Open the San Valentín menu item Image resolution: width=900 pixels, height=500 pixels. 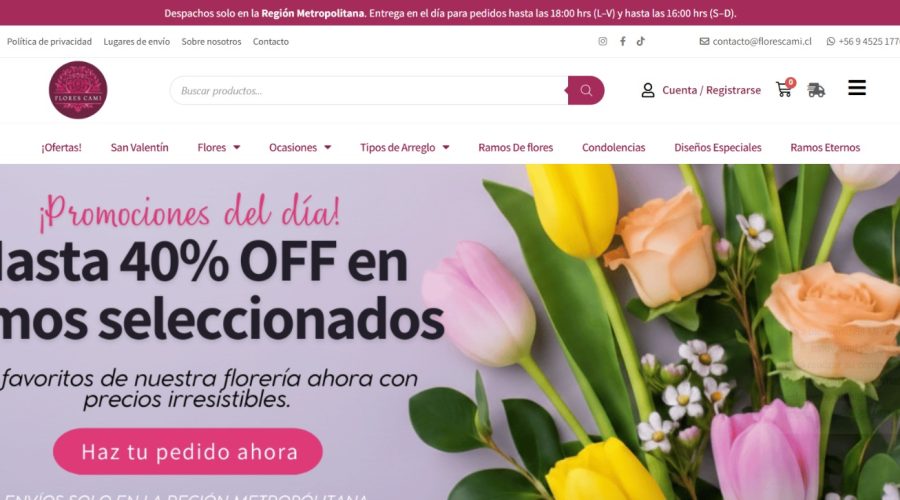coord(139,148)
